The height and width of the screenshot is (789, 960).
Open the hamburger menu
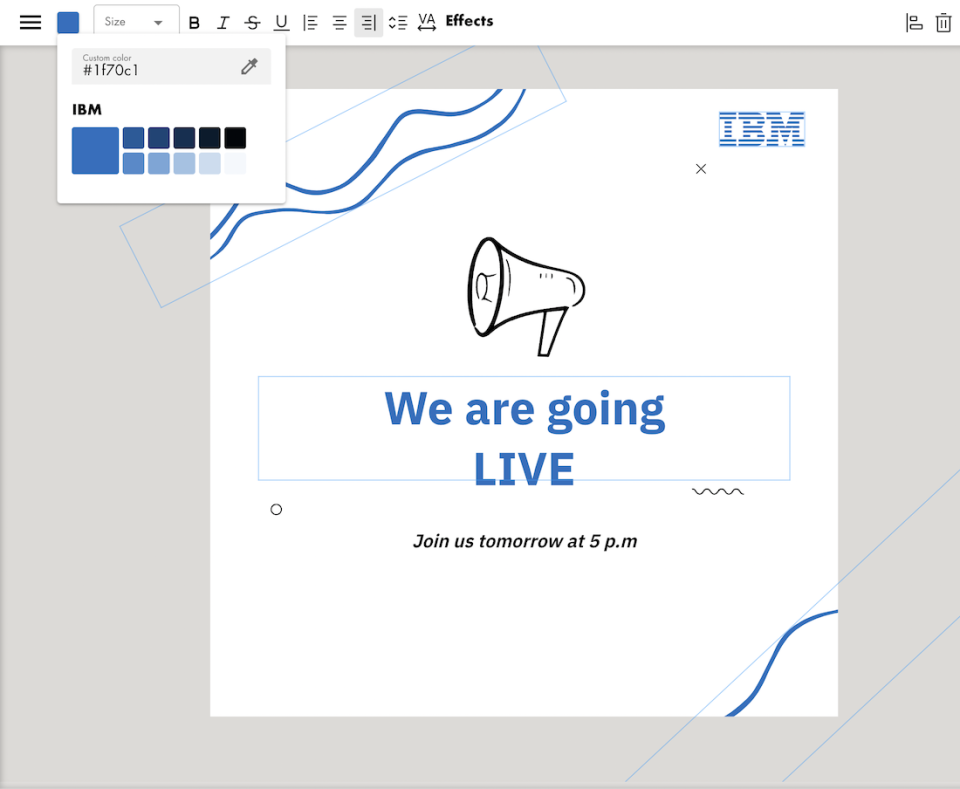pos(31,22)
